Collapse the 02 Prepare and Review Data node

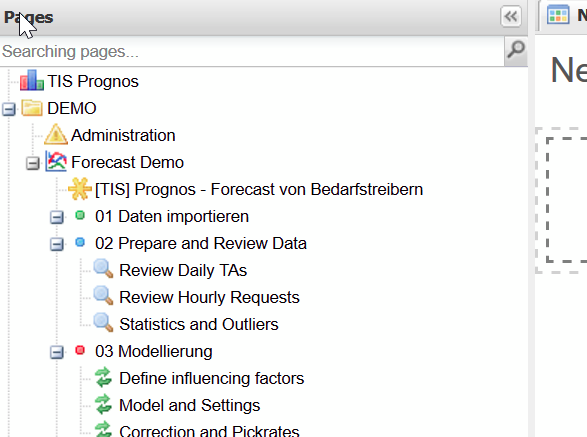point(57,244)
